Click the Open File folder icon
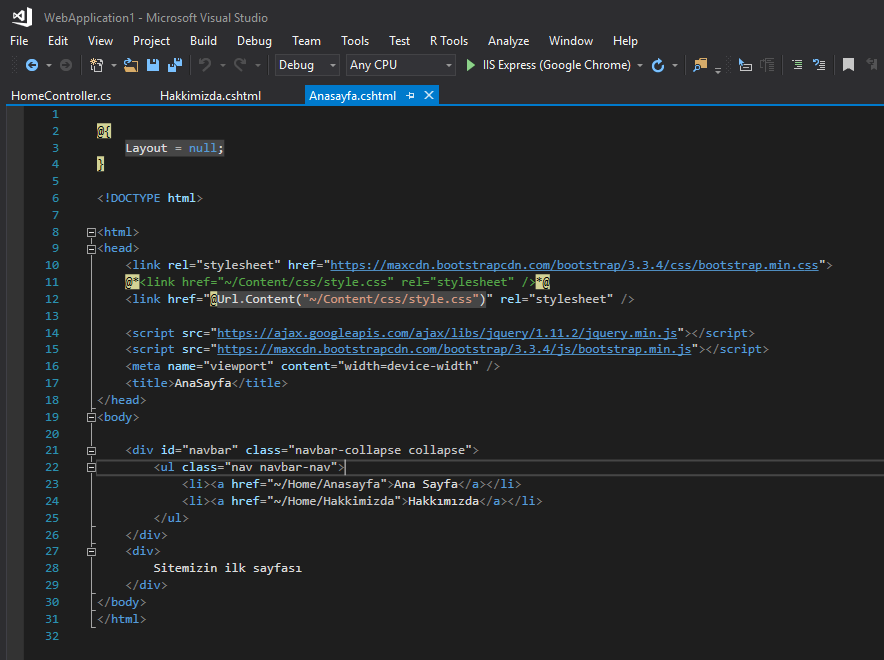 pyautogui.click(x=131, y=65)
